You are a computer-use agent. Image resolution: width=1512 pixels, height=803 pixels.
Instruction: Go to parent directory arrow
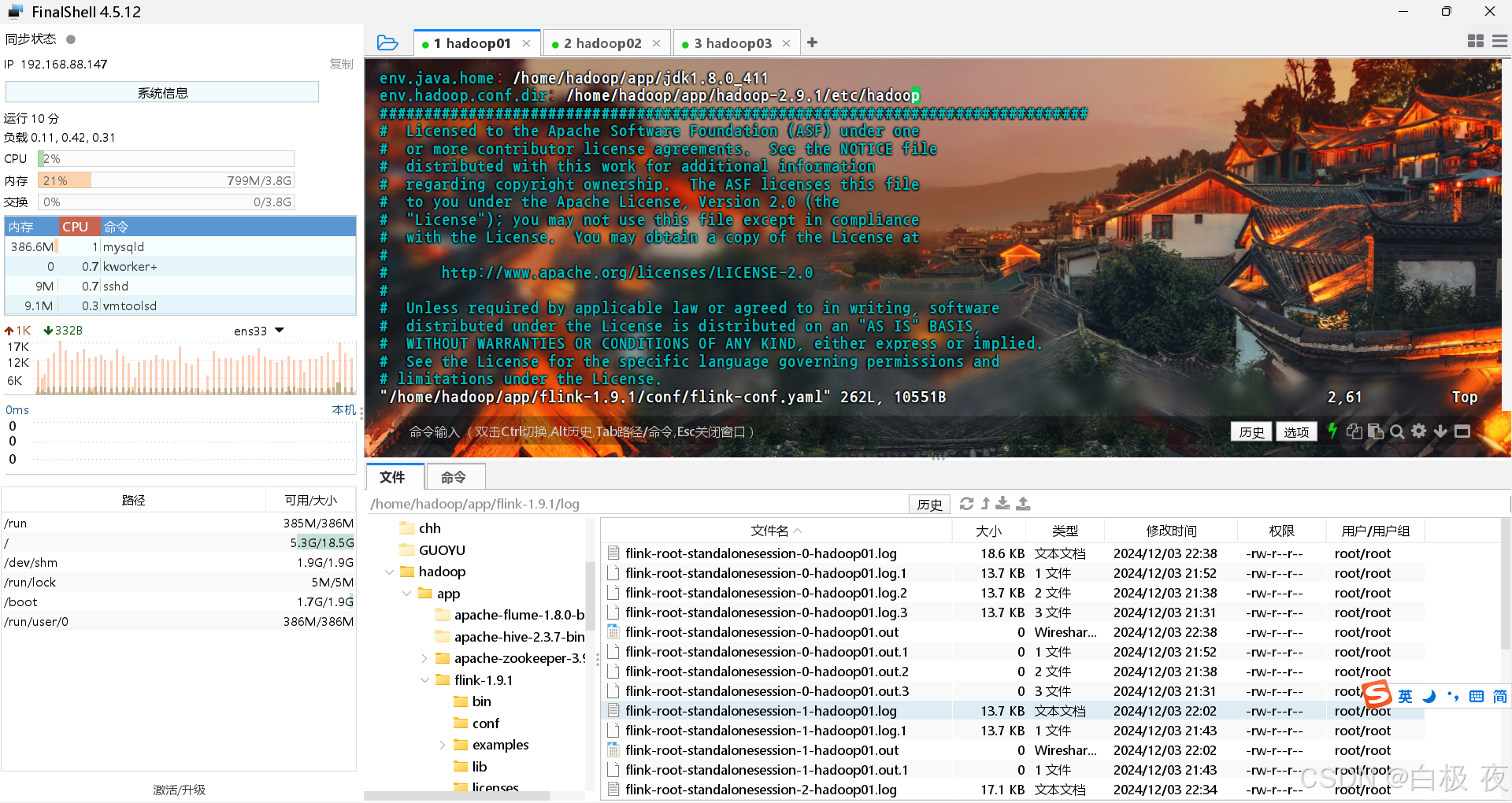tap(985, 503)
